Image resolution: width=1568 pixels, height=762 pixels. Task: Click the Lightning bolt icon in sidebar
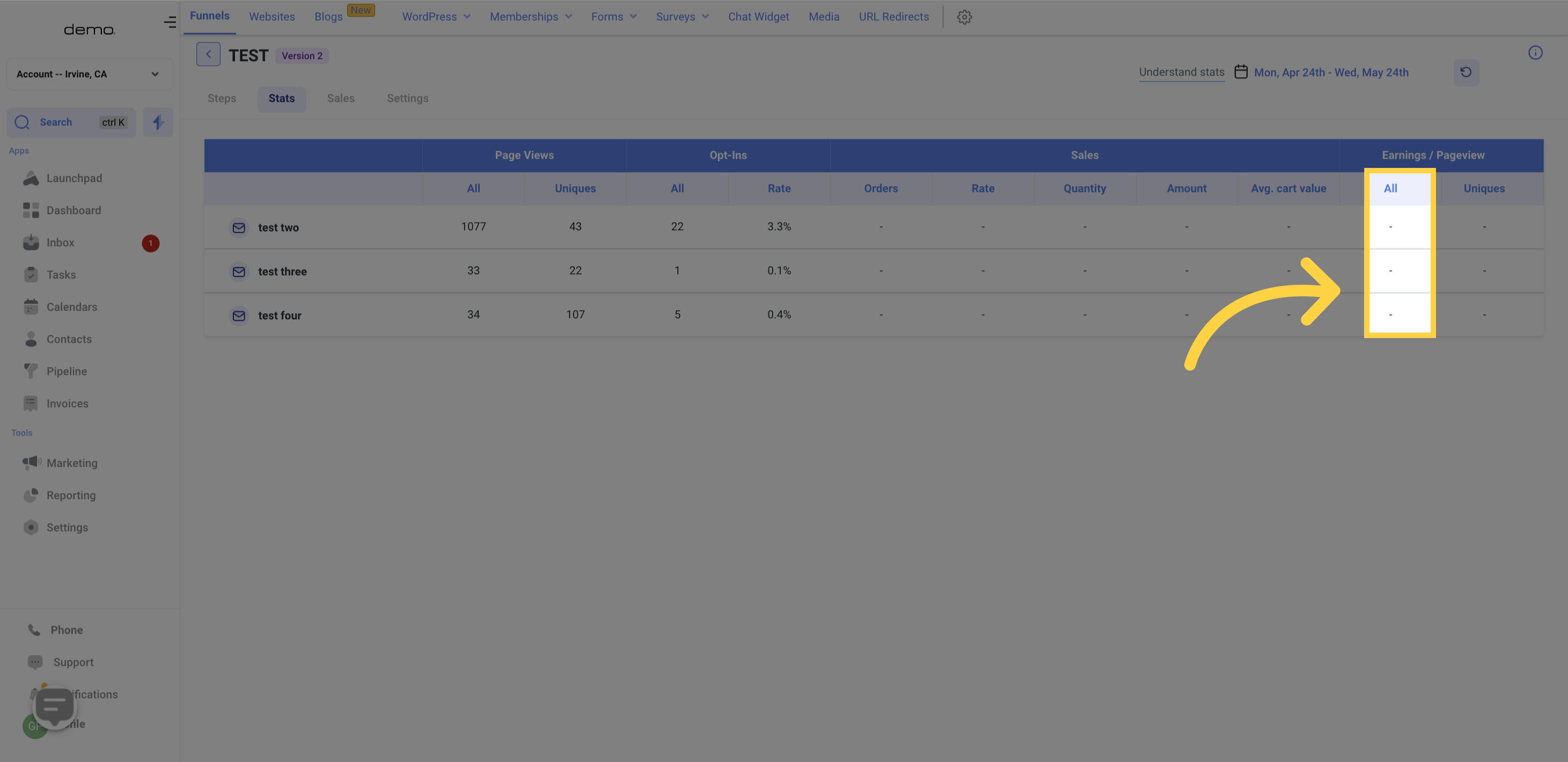158,123
